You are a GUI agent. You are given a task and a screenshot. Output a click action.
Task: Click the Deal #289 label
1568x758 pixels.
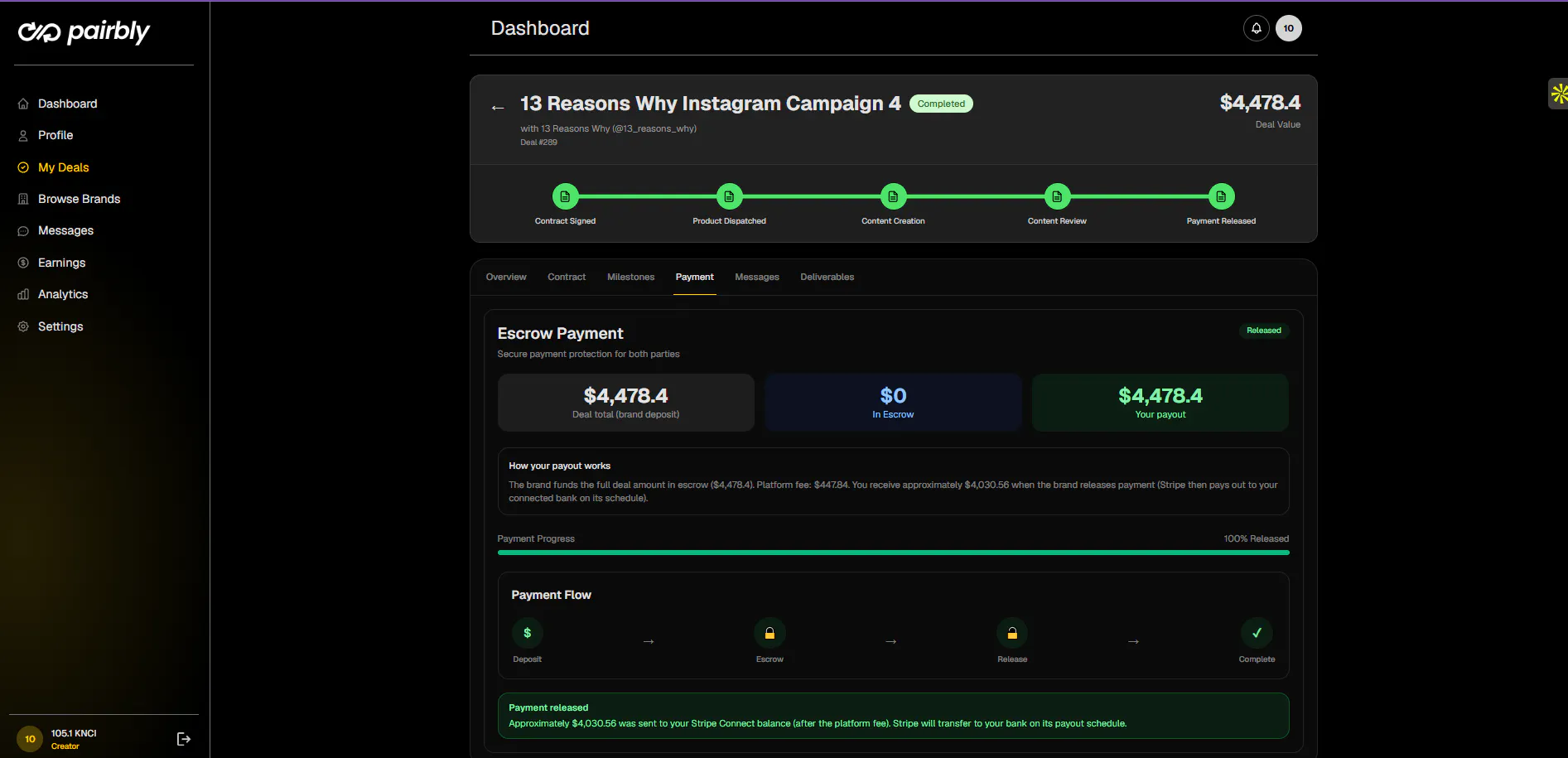pos(538,142)
